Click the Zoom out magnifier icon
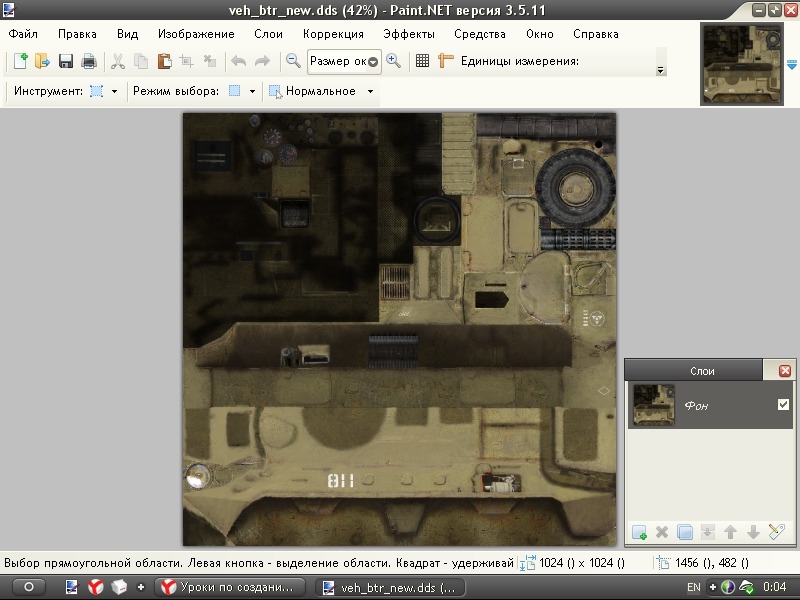The image size is (800, 600). tap(293, 61)
